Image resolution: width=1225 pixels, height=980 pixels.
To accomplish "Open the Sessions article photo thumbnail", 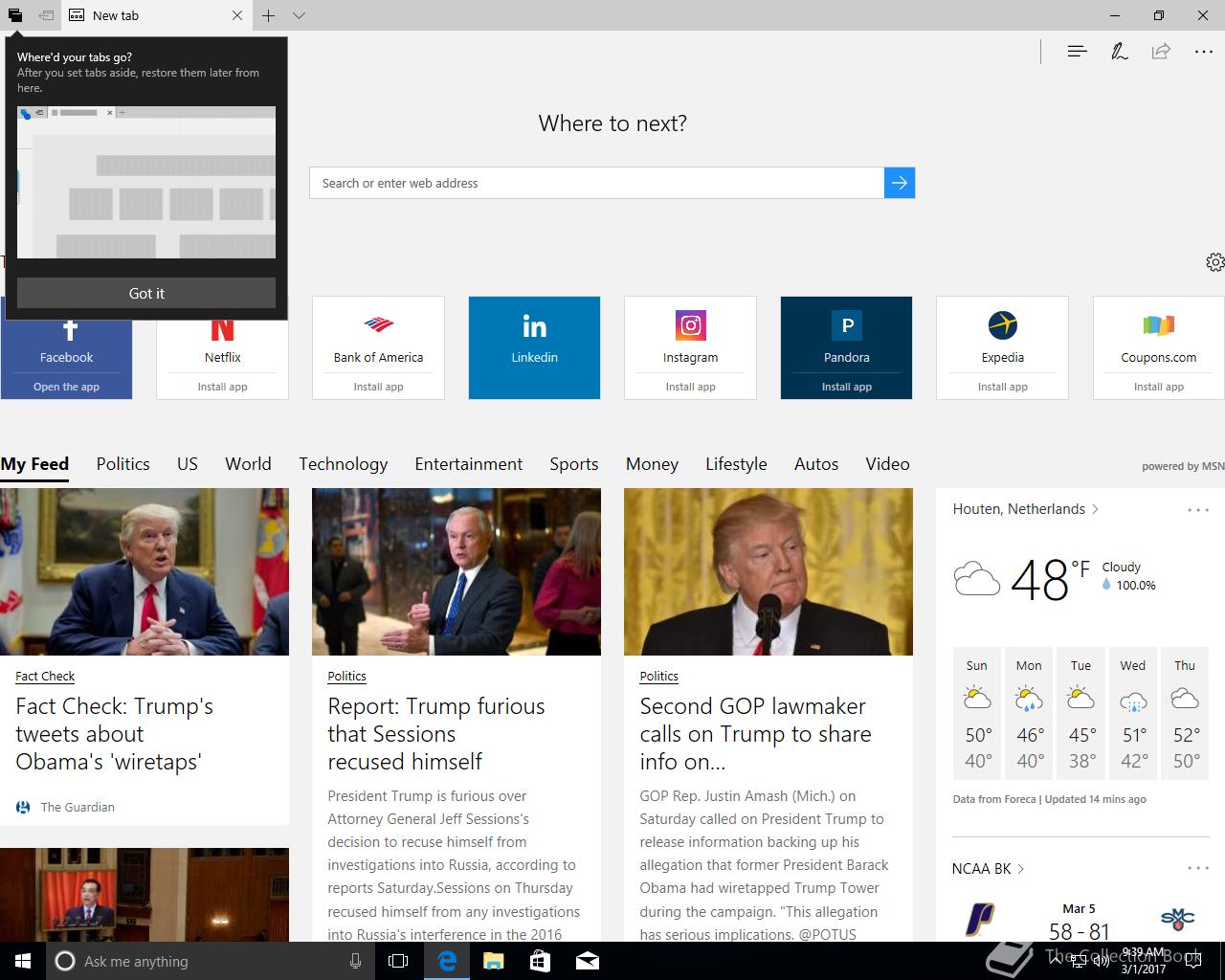I will (x=457, y=571).
